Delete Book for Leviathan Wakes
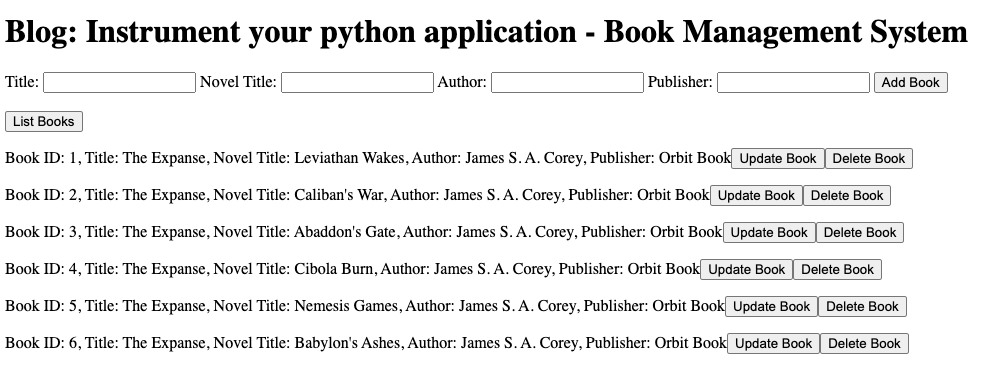The image size is (987, 379). coord(869,159)
